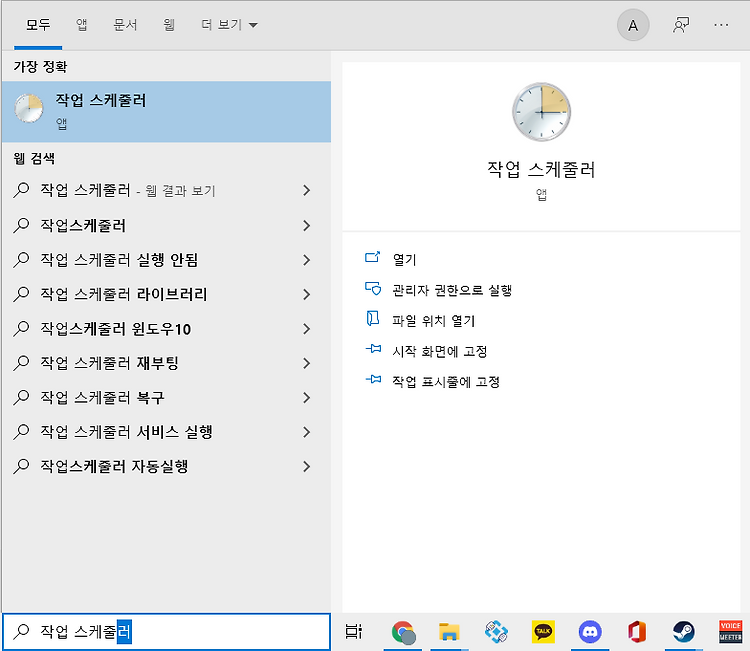
Task: Expand arrow for 작업 스케줄러 실행 안됨
Action: point(307,260)
